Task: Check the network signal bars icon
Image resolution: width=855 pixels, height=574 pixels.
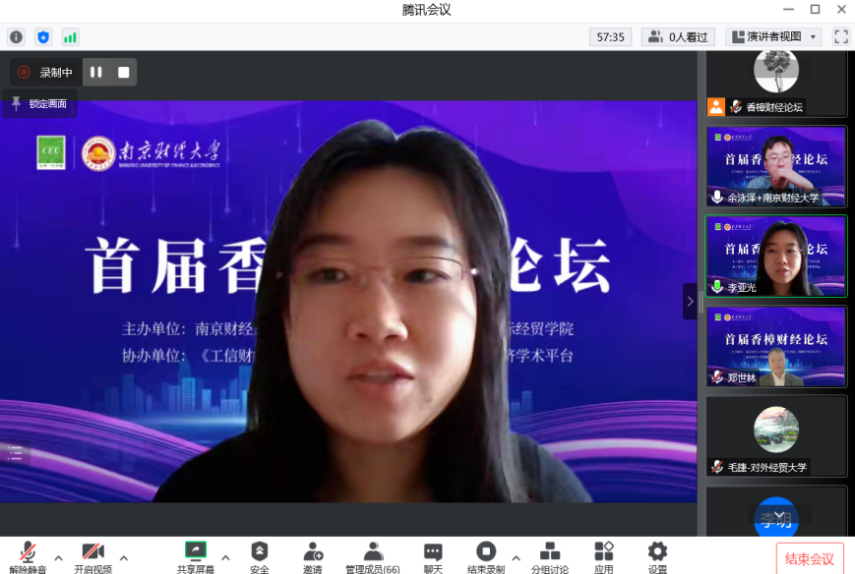Action: pos(70,37)
